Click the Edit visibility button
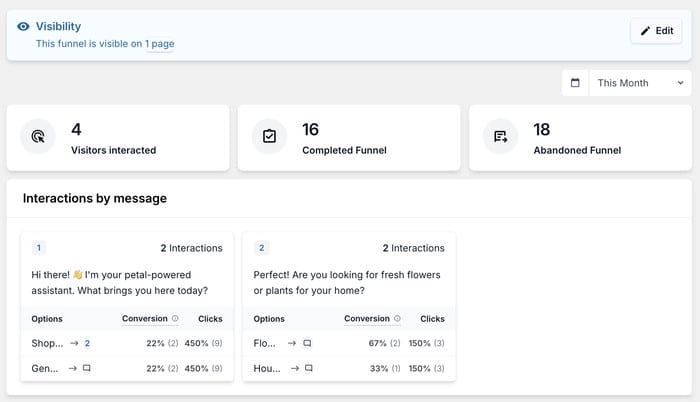Image resolution: width=700 pixels, height=402 pixels. tap(656, 31)
